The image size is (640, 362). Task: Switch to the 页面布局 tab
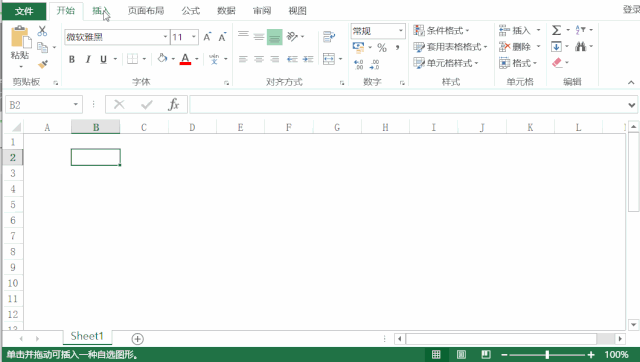coord(146,11)
